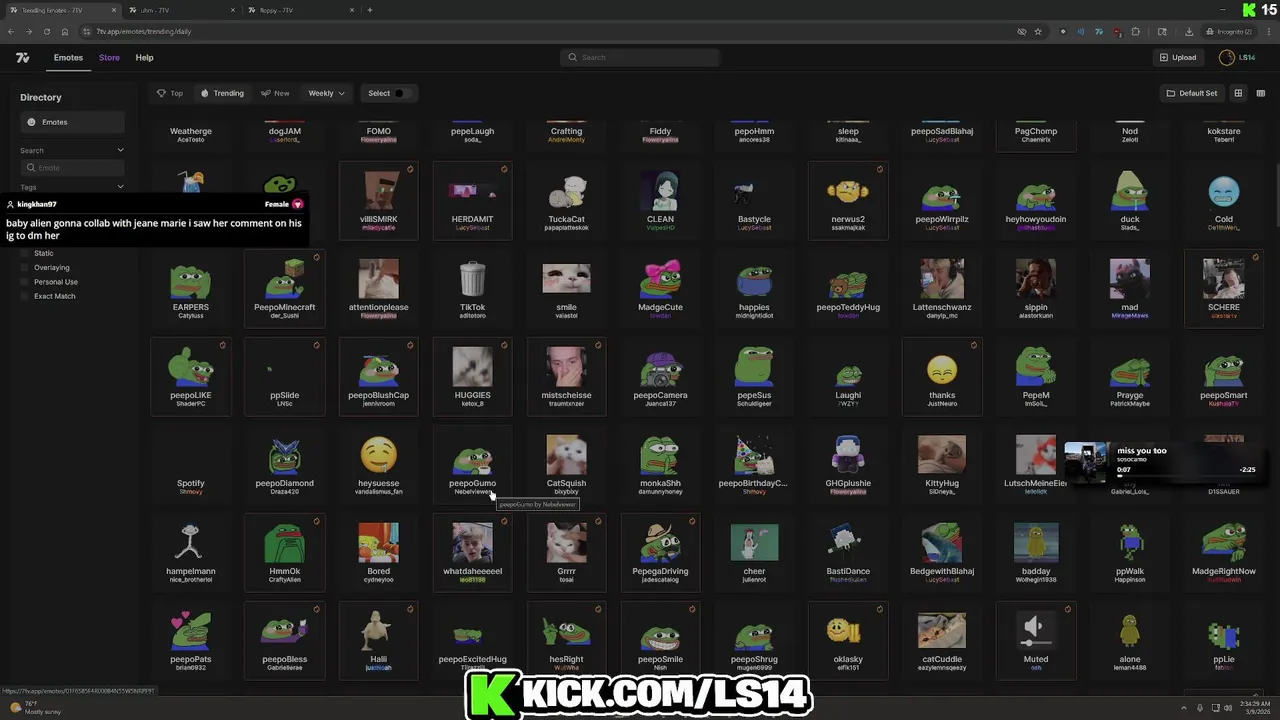Click the Incognito (2) indicator
1280x720 pixels.
tap(1230, 31)
